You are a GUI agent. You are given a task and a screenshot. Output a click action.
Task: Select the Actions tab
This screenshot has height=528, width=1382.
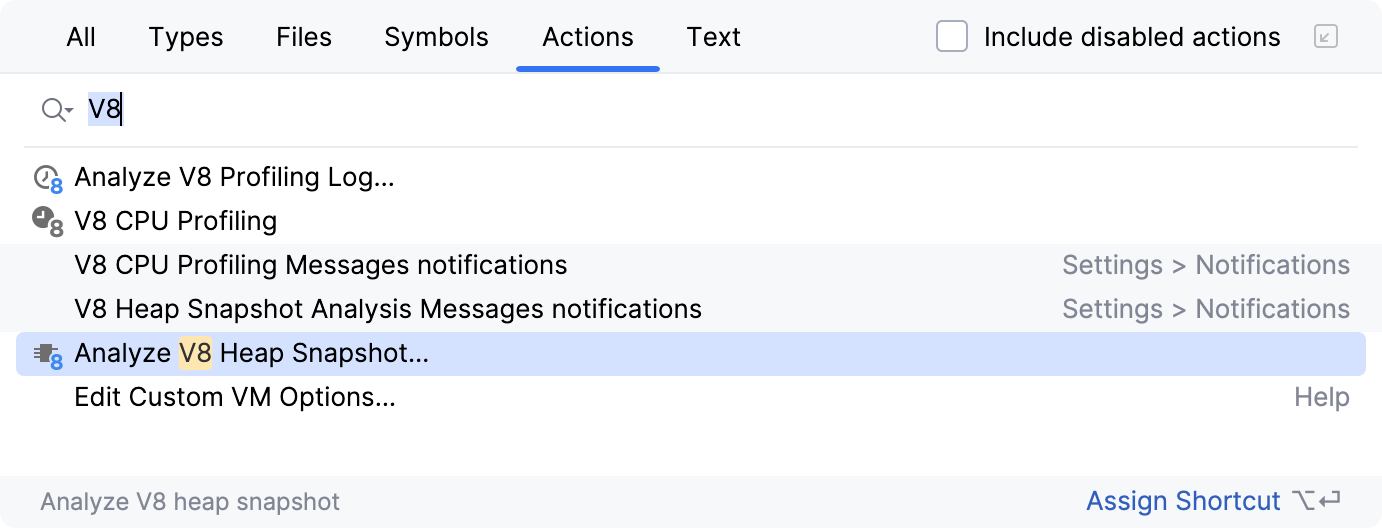click(588, 38)
